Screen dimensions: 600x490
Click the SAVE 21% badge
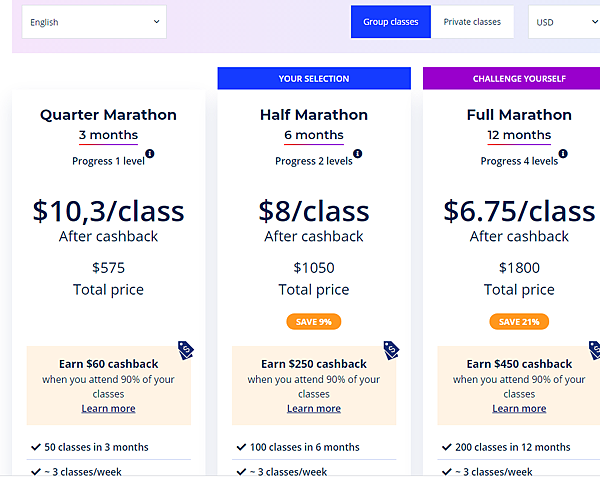[x=519, y=322]
